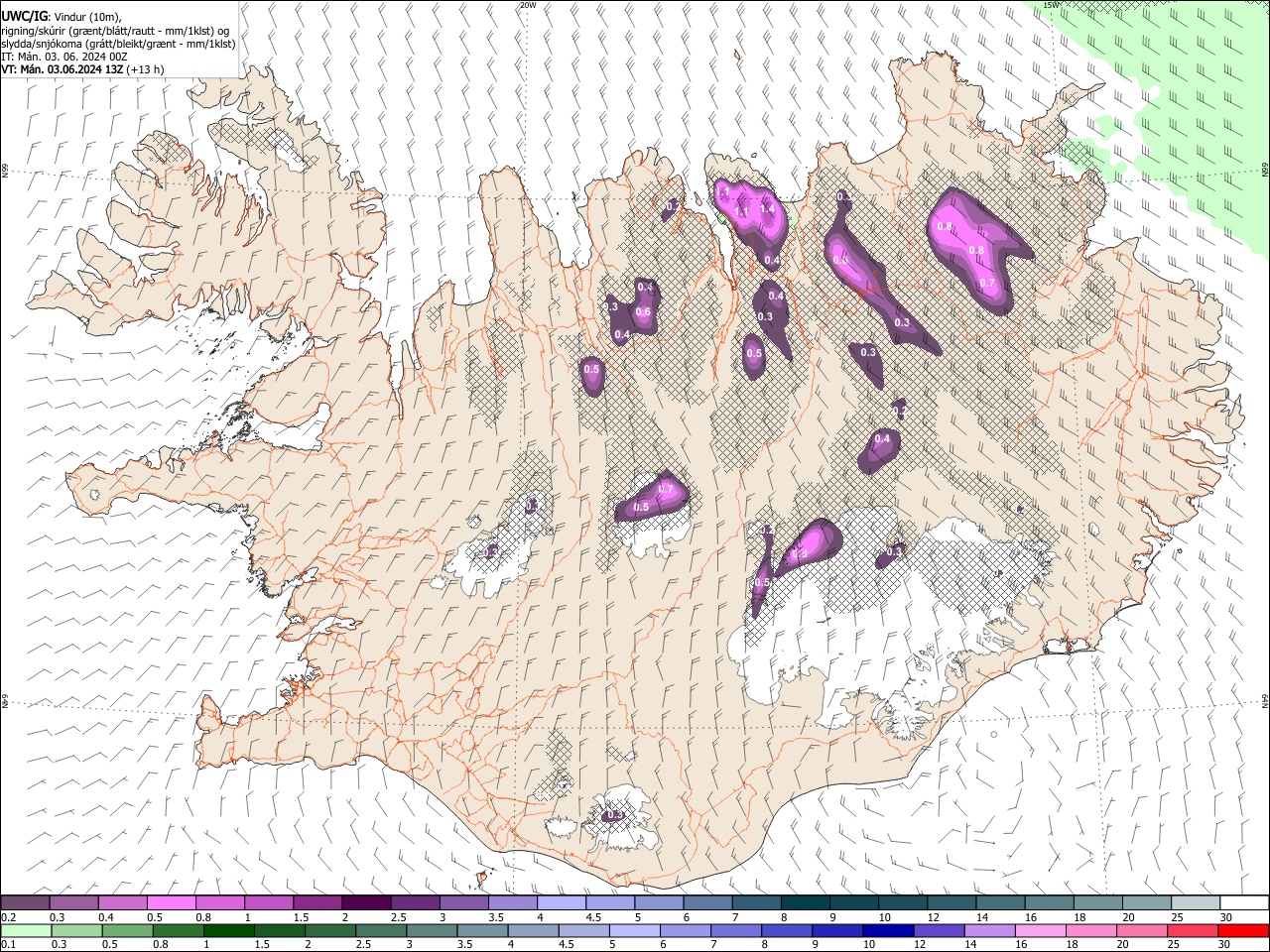Select the lower legend swatch labeled 0.3
The height and width of the screenshot is (952, 1270).
(74, 930)
